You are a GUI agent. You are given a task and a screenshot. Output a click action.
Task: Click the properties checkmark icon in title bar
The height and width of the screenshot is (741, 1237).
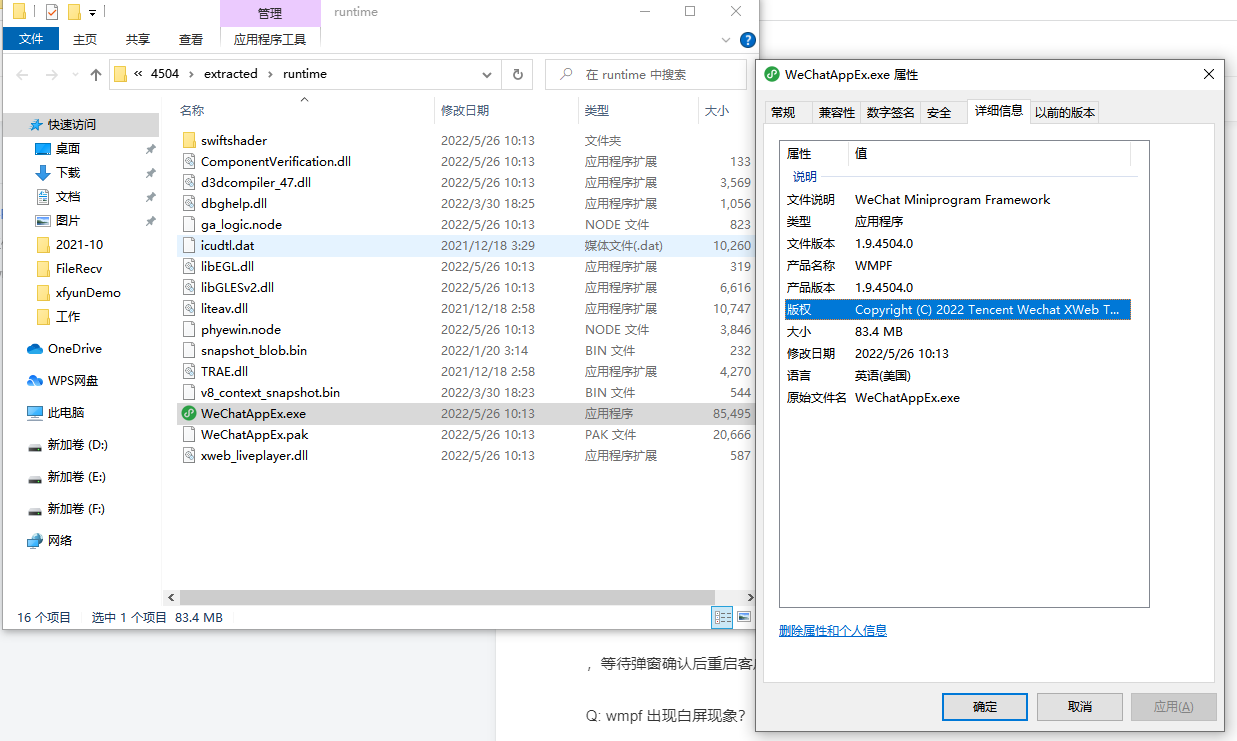click(x=52, y=12)
